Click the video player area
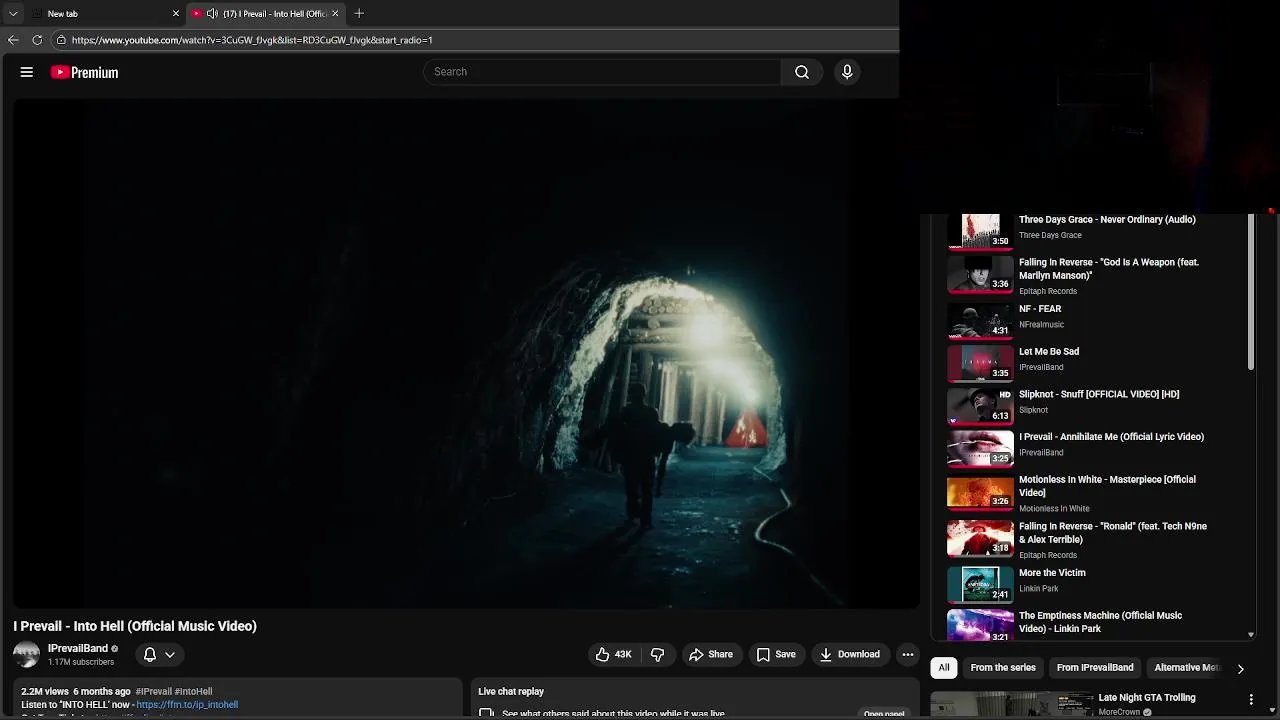This screenshot has width=1280, height=720. click(466, 353)
